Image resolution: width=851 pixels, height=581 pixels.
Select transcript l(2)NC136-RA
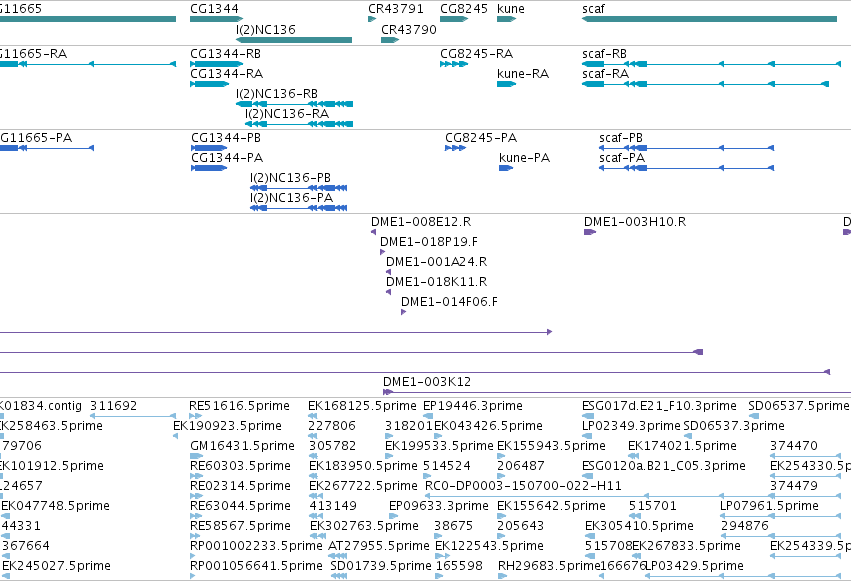click(299, 124)
